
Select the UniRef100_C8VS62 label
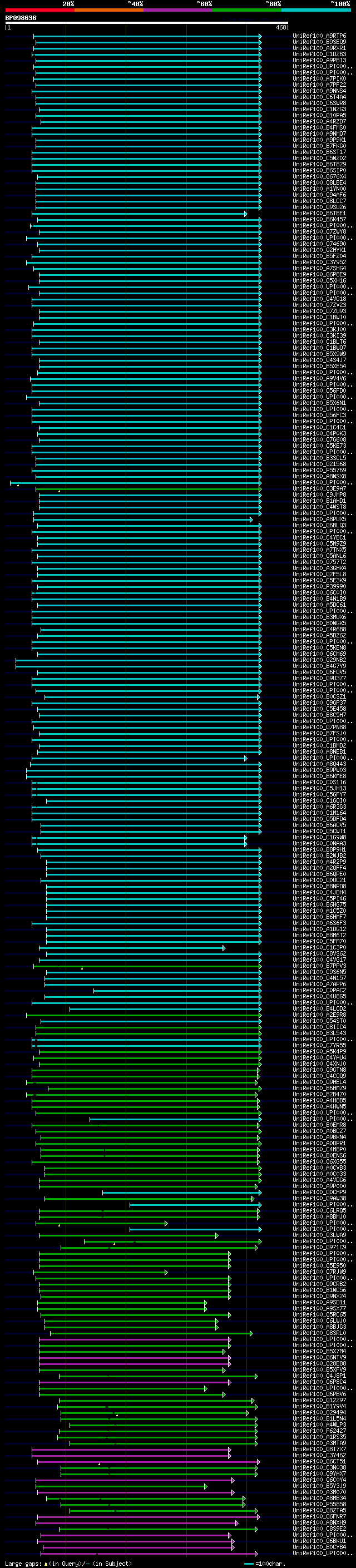pyautogui.click(x=319, y=953)
